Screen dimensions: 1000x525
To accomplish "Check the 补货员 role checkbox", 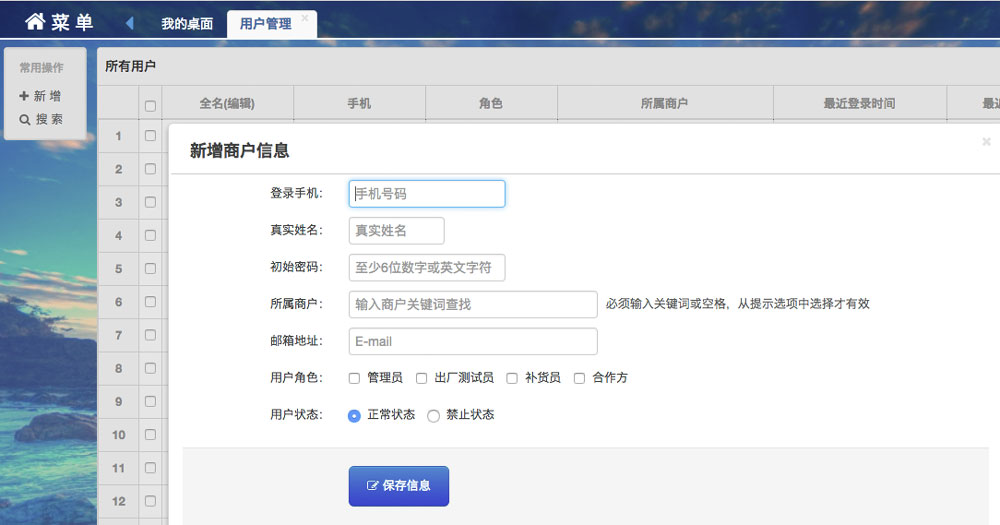I will point(512,378).
